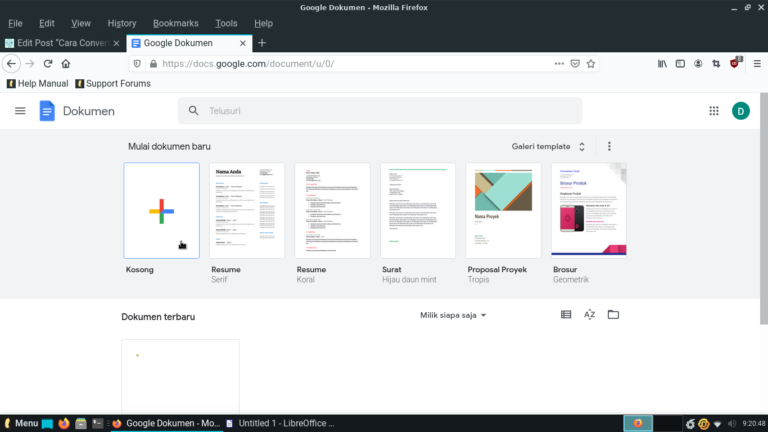Open the taskbar terminal
This screenshot has width=768, height=432.
(x=97, y=424)
